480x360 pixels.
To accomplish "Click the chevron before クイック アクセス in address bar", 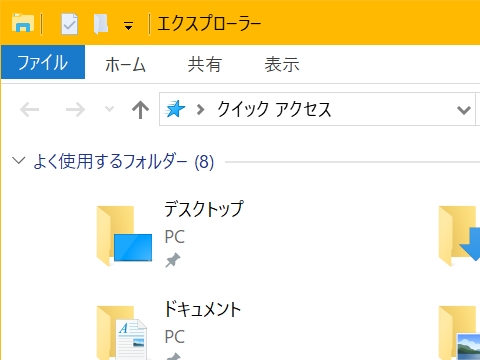I will (200, 109).
